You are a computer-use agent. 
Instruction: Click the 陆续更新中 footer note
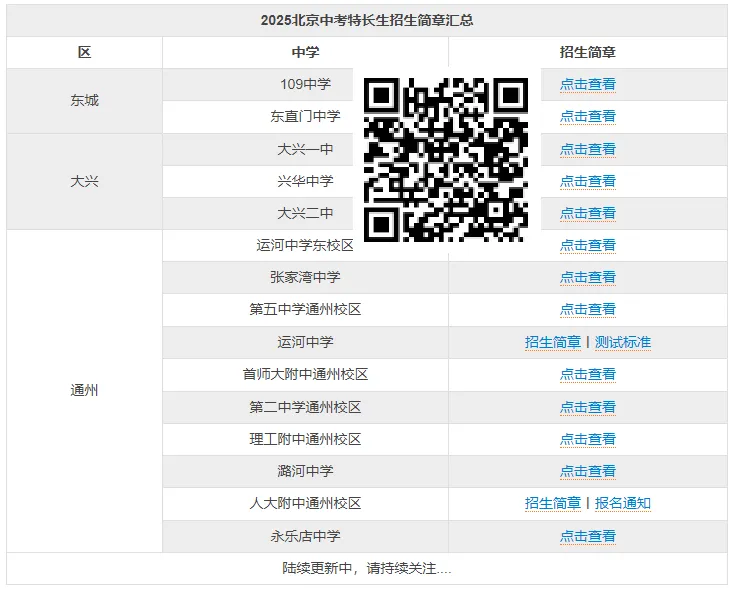tap(367, 568)
